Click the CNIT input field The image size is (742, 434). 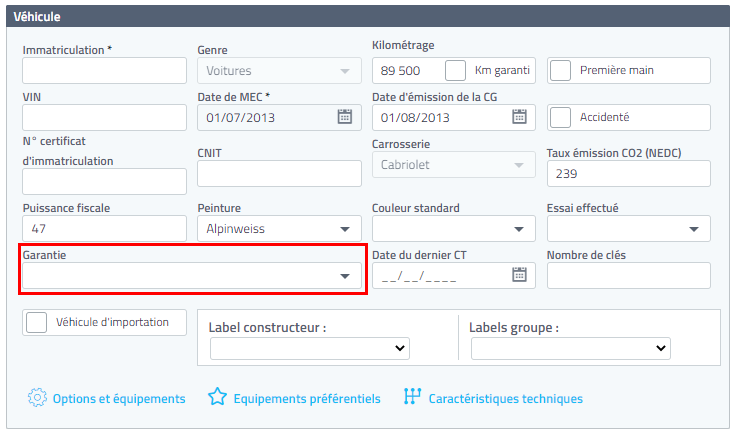279,173
